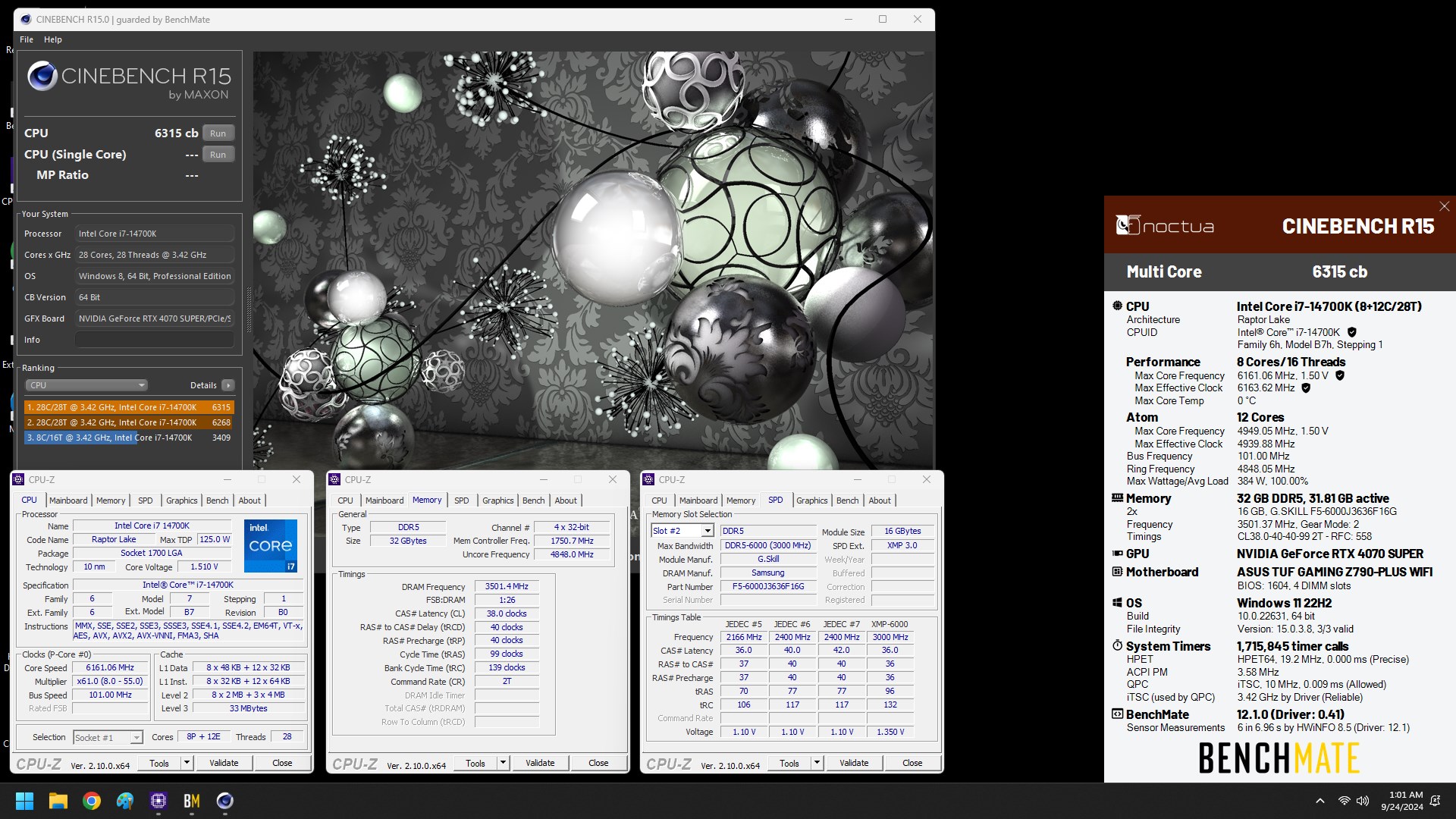Open Help menu in Cinebench
The width and height of the screenshot is (1456, 819).
tap(53, 39)
